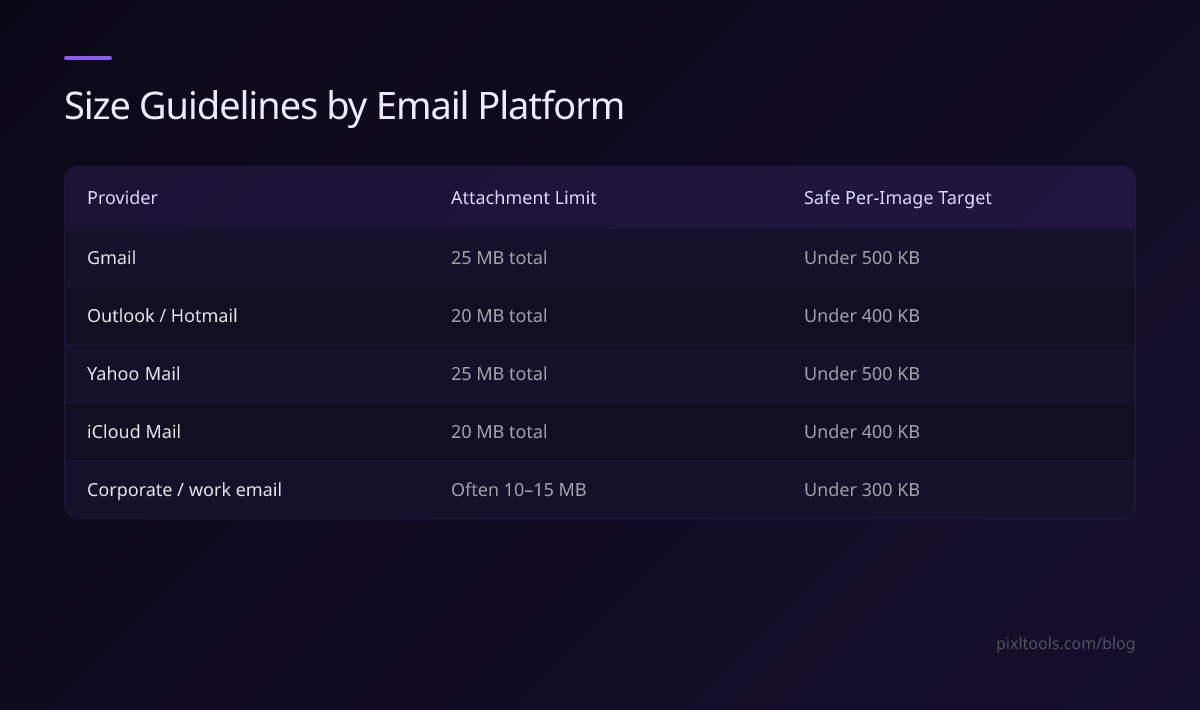Select "20 MB total" in the Outlook / Hotmail row
Screen dimensions: 1200x710
tap(499, 316)
